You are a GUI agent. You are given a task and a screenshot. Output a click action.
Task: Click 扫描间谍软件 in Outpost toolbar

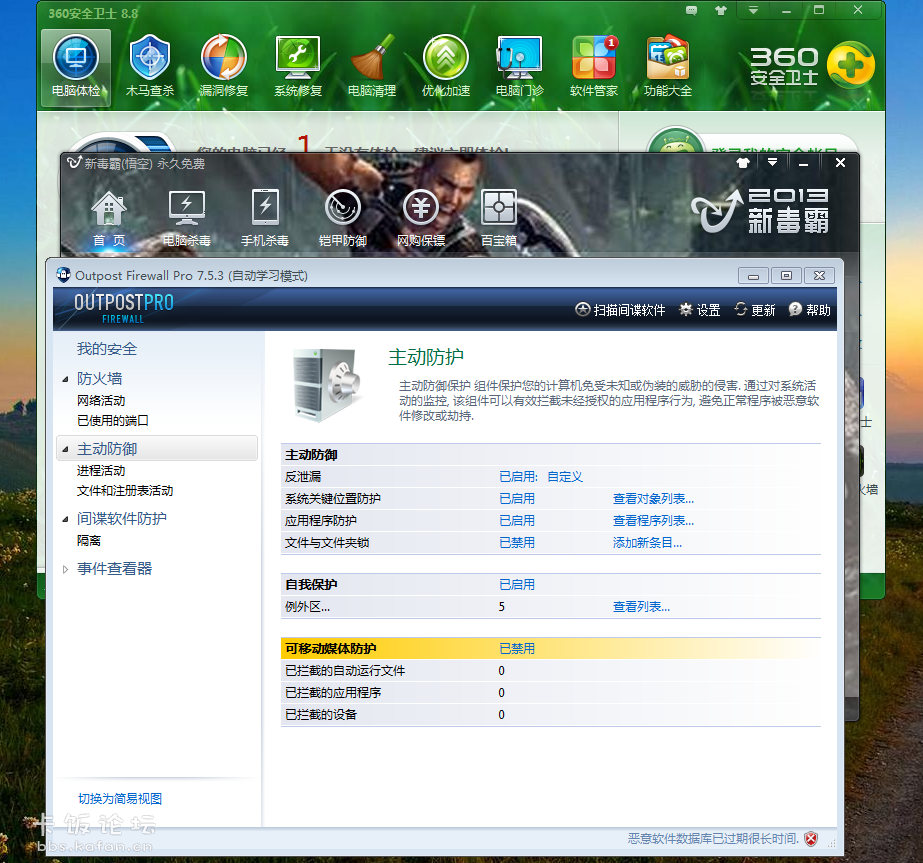click(620, 310)
